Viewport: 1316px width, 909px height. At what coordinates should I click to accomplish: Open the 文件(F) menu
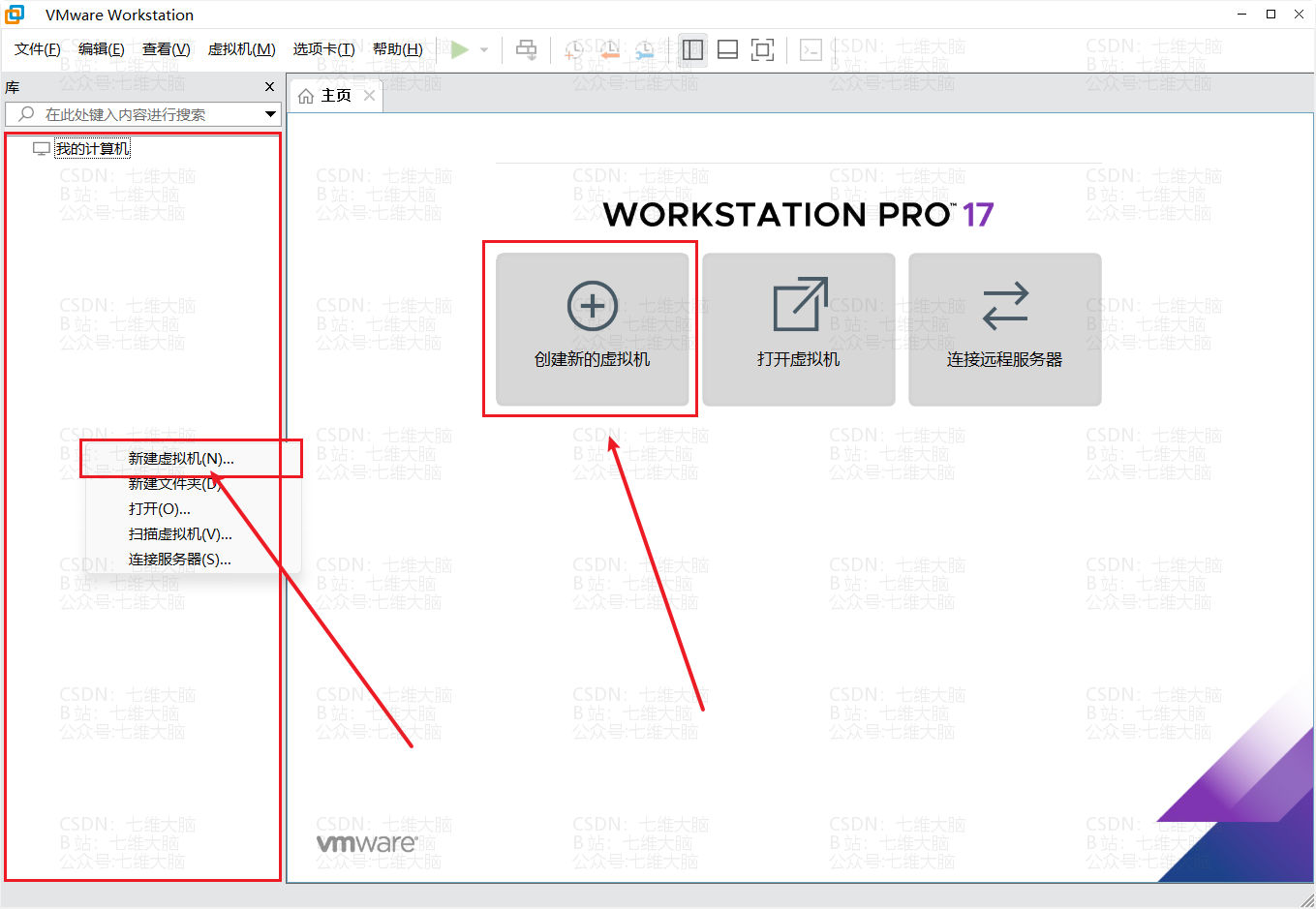[38, 49]
